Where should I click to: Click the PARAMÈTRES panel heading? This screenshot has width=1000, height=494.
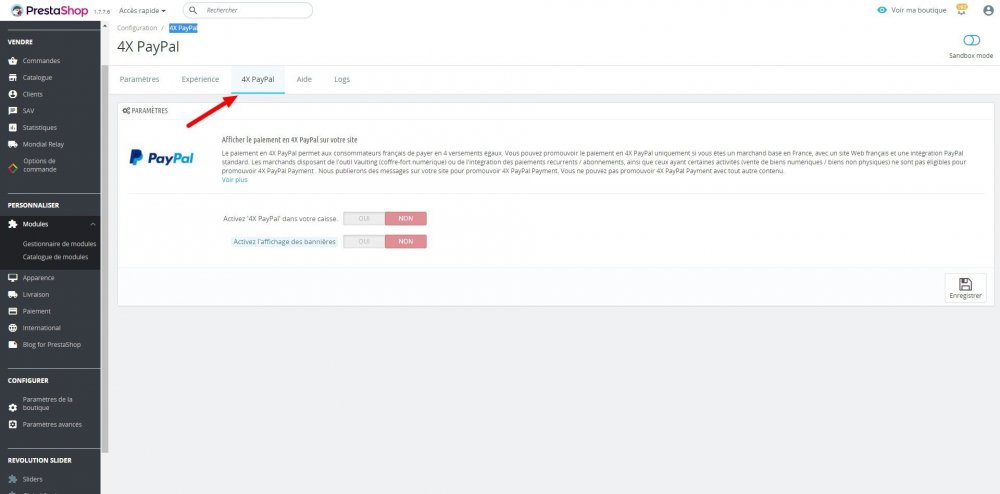pos(145,111)
